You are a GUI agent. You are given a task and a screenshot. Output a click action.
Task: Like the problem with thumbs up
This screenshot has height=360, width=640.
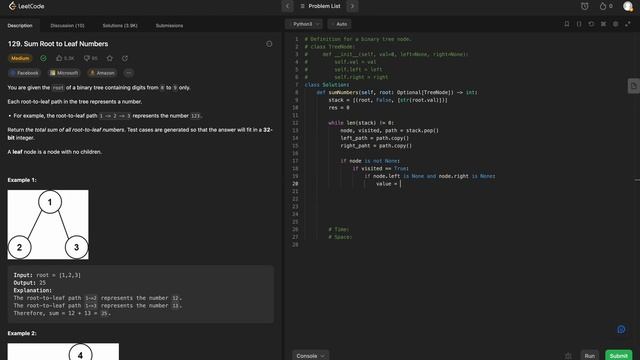click(x=59, y=58)
